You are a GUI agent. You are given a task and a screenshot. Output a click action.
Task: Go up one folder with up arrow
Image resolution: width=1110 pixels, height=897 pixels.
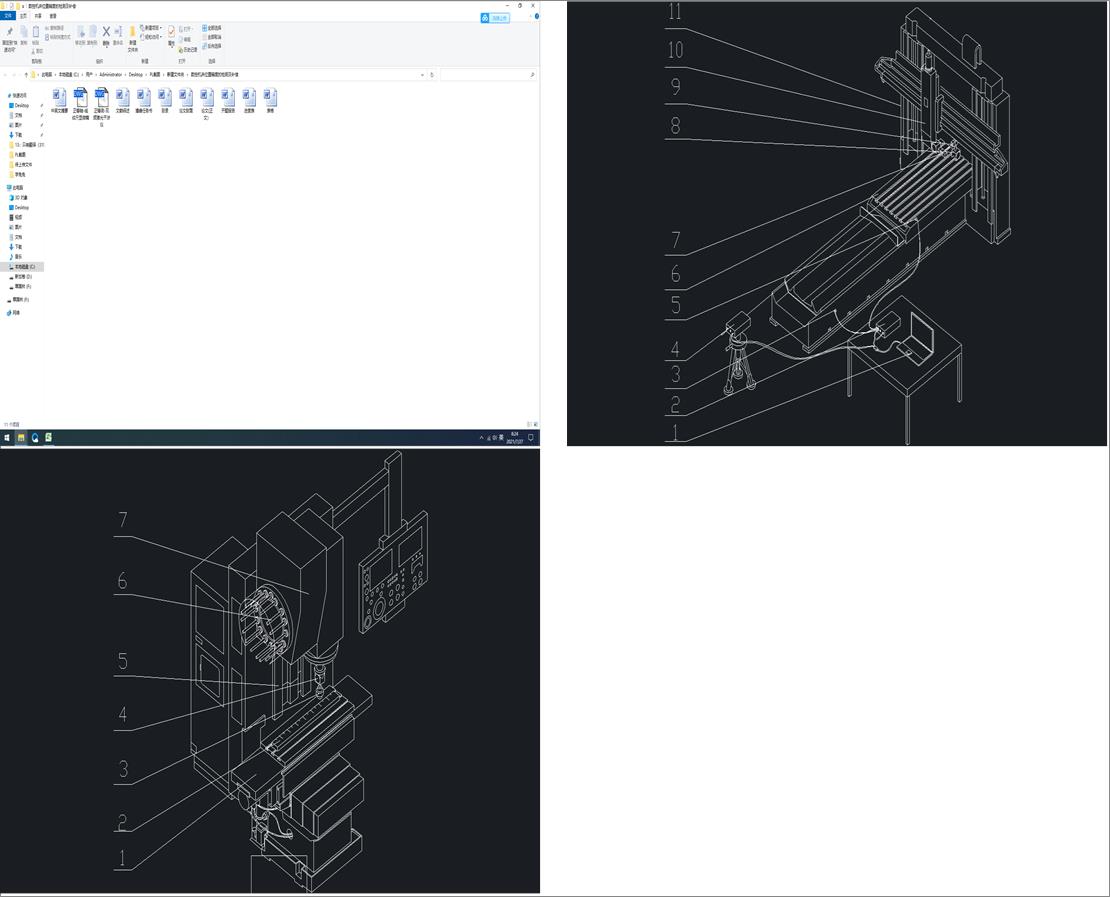coord(26,74)
